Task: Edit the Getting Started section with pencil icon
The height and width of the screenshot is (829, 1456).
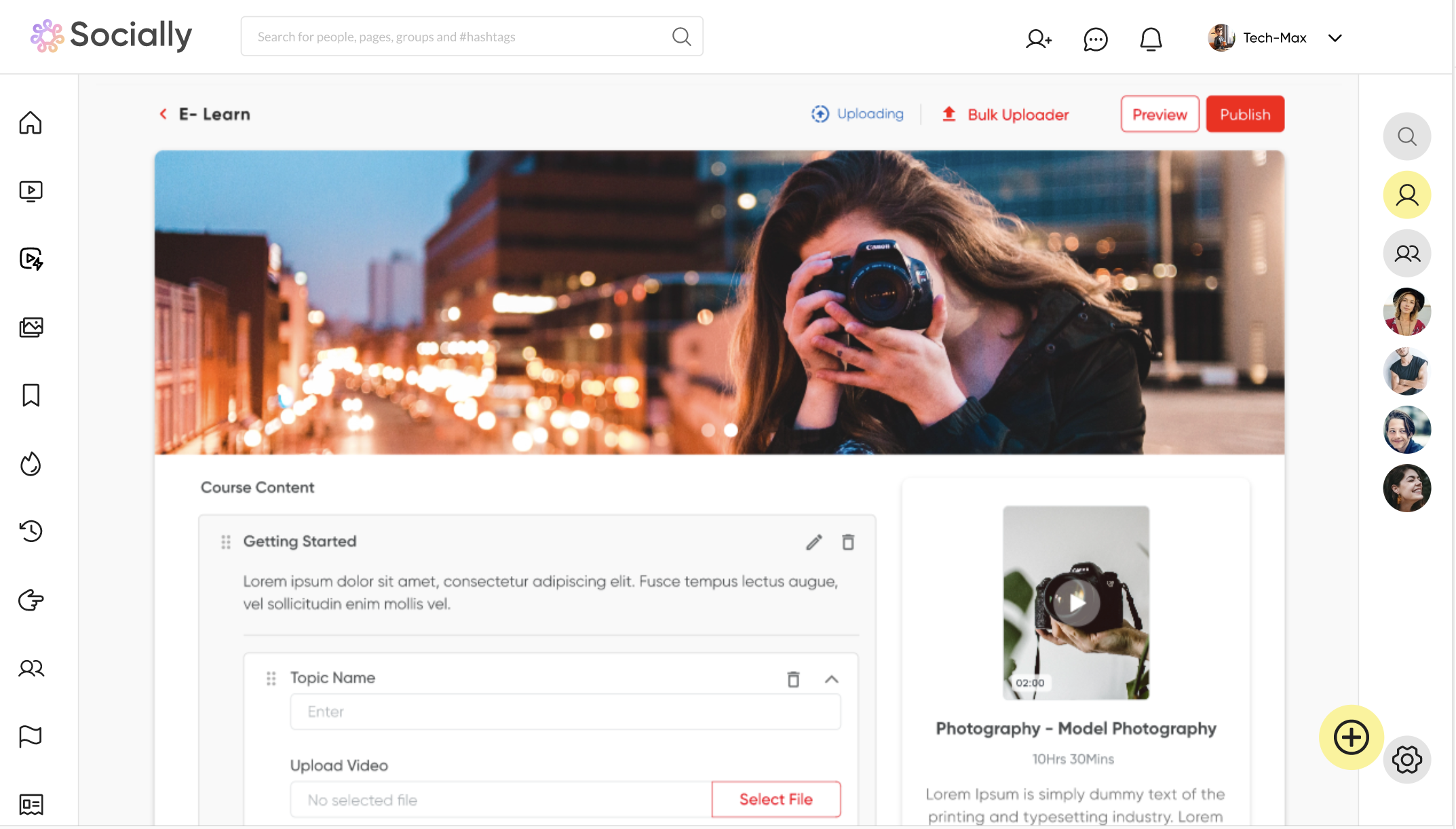Action: [813, 542]
